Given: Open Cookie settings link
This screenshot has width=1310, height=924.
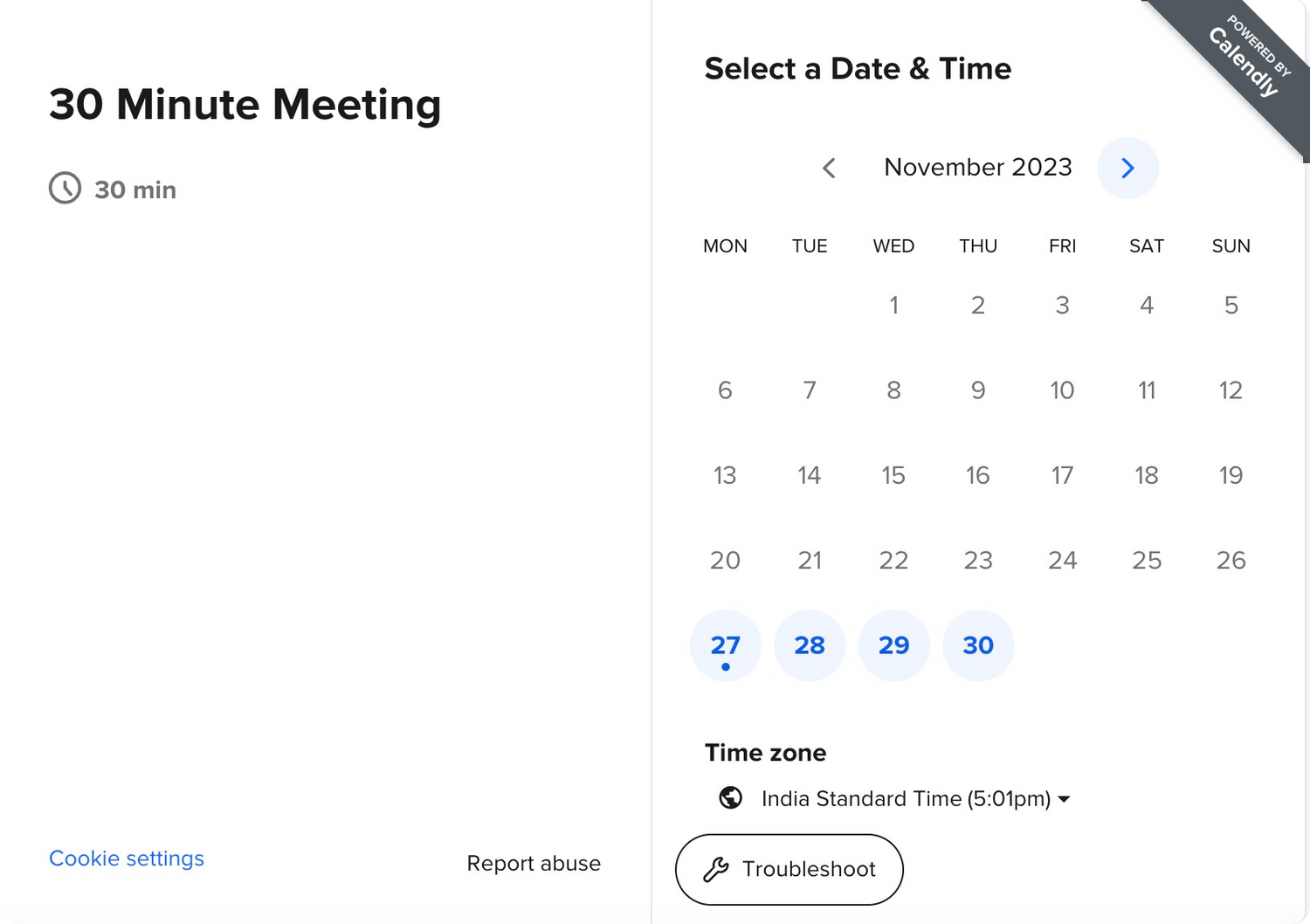Looking at the screenshot, I should pyautogui.click(x=127, y=858).
